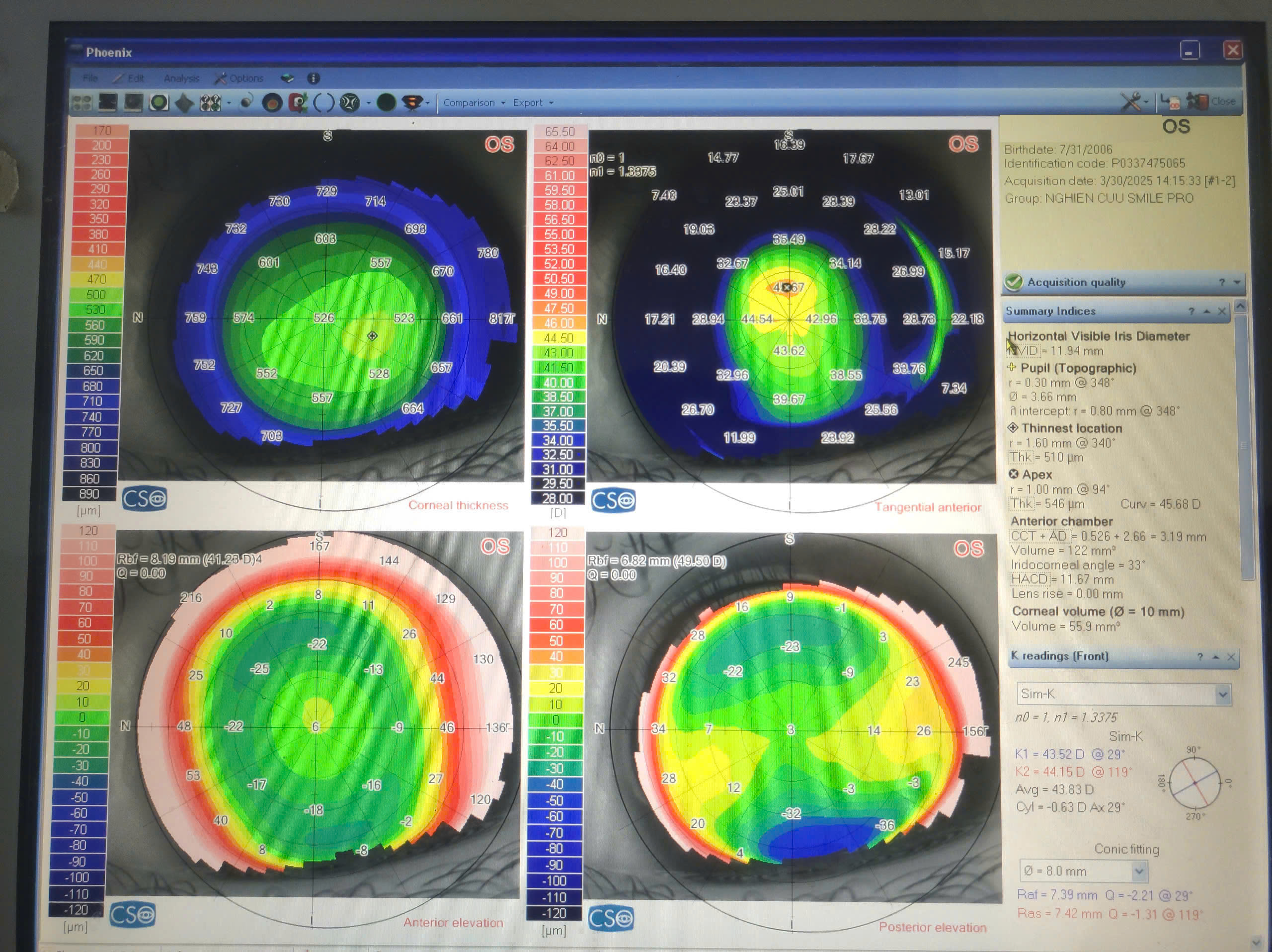
Task: Close the K readings (Front) panel
Action: 1231,656
